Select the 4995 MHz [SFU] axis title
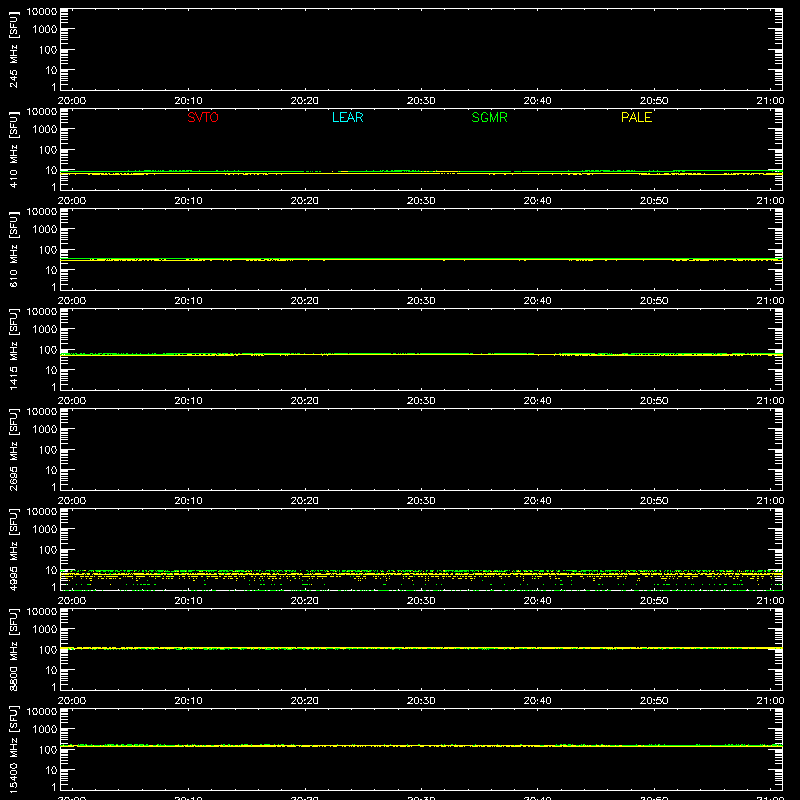 13,549
